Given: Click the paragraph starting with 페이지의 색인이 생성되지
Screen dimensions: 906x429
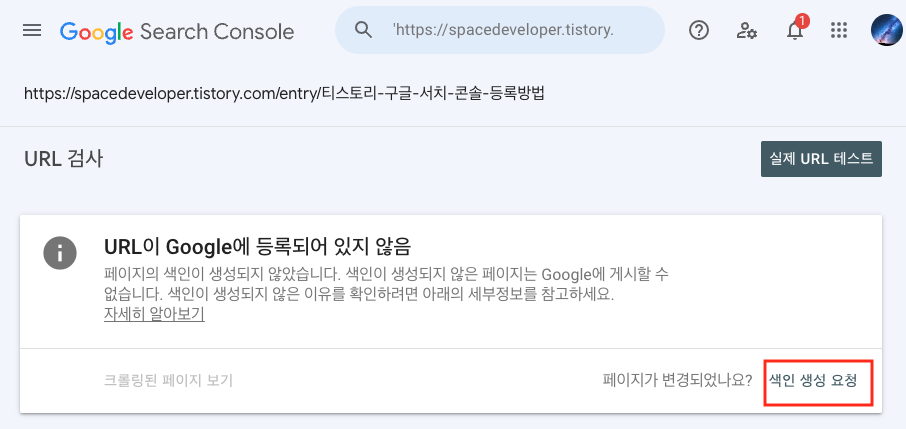Looking at the screenshot, I should pyautogui.click(x=387, y=284).
